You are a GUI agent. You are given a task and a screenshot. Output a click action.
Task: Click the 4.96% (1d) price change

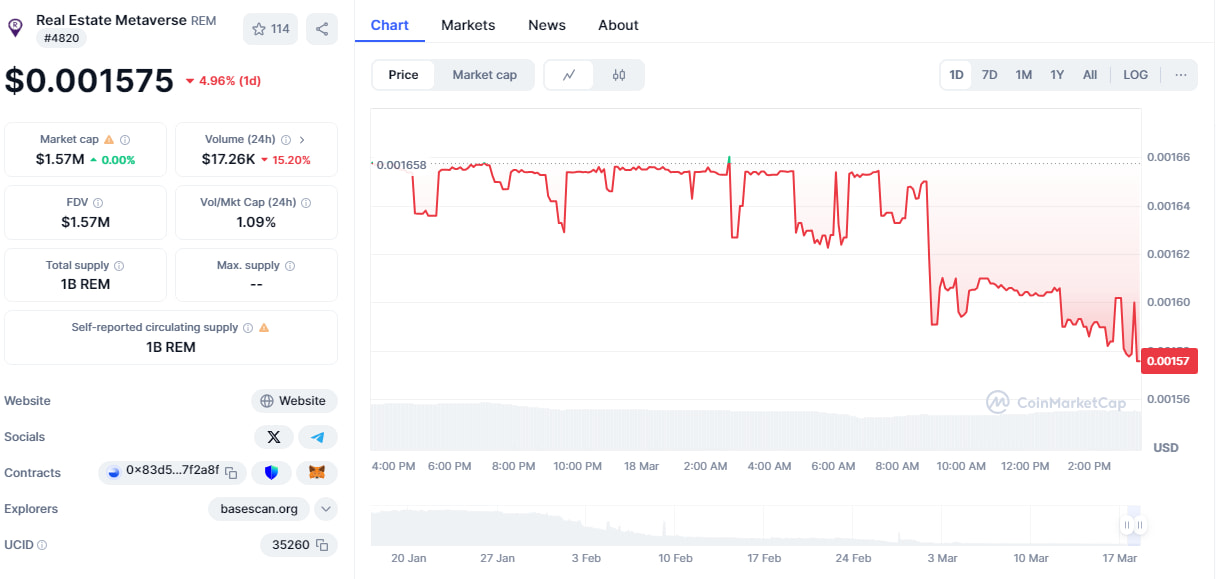click(223, 81)
